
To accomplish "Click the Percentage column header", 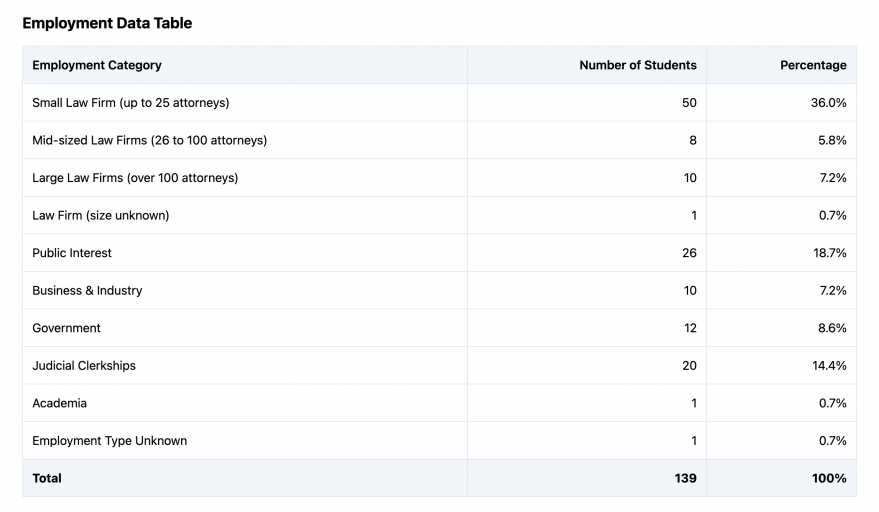I will tap(813, 65).
